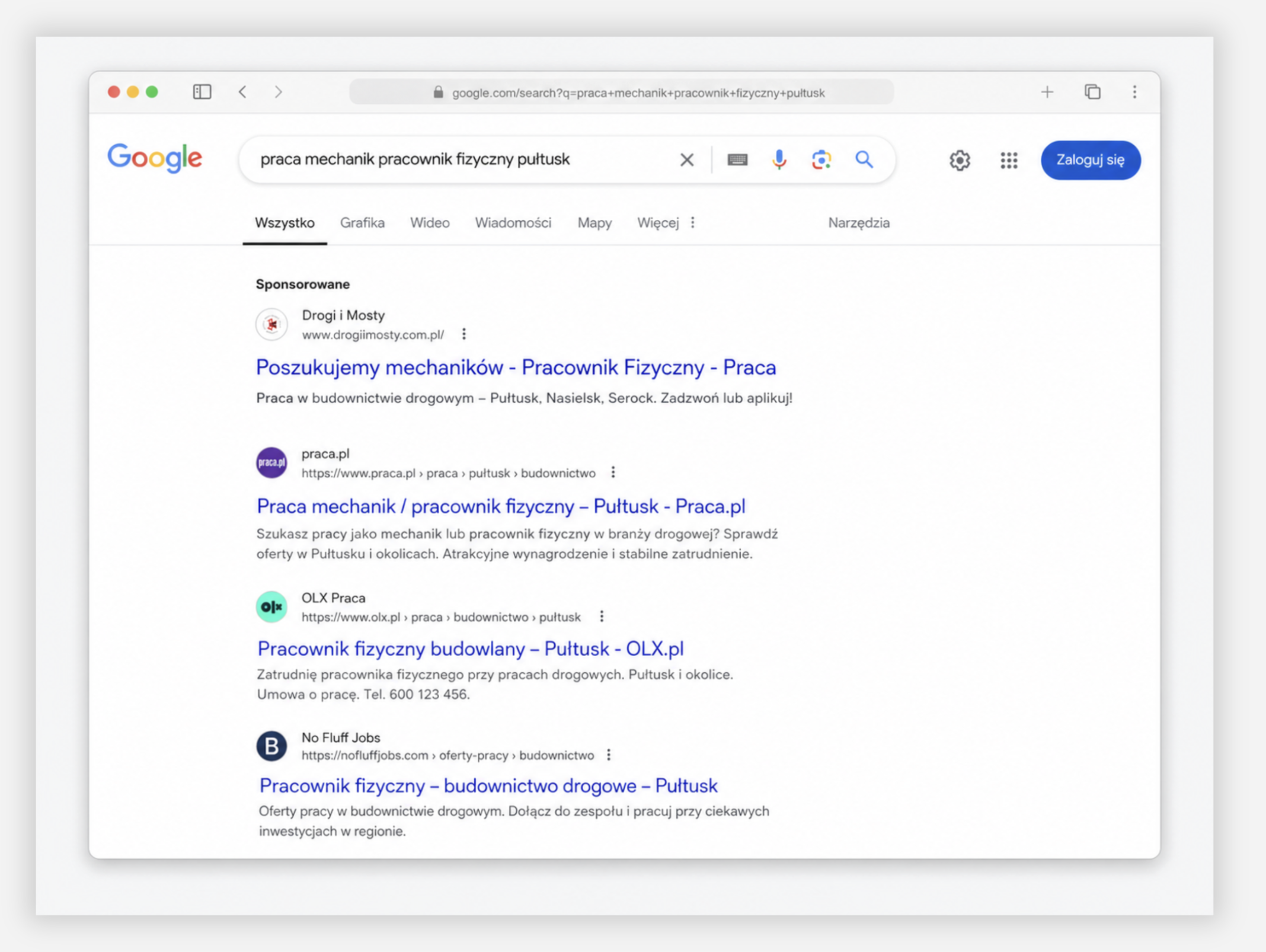Open options menu for praca.pl result
Image resolution: width=1266 pixels, height=952 pixels.
613,472
